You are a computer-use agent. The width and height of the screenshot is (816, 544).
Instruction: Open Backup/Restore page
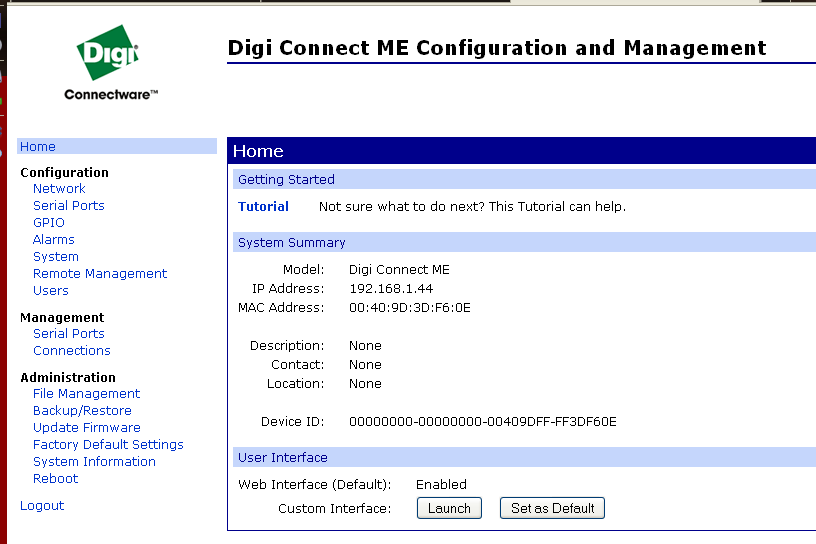82,411
